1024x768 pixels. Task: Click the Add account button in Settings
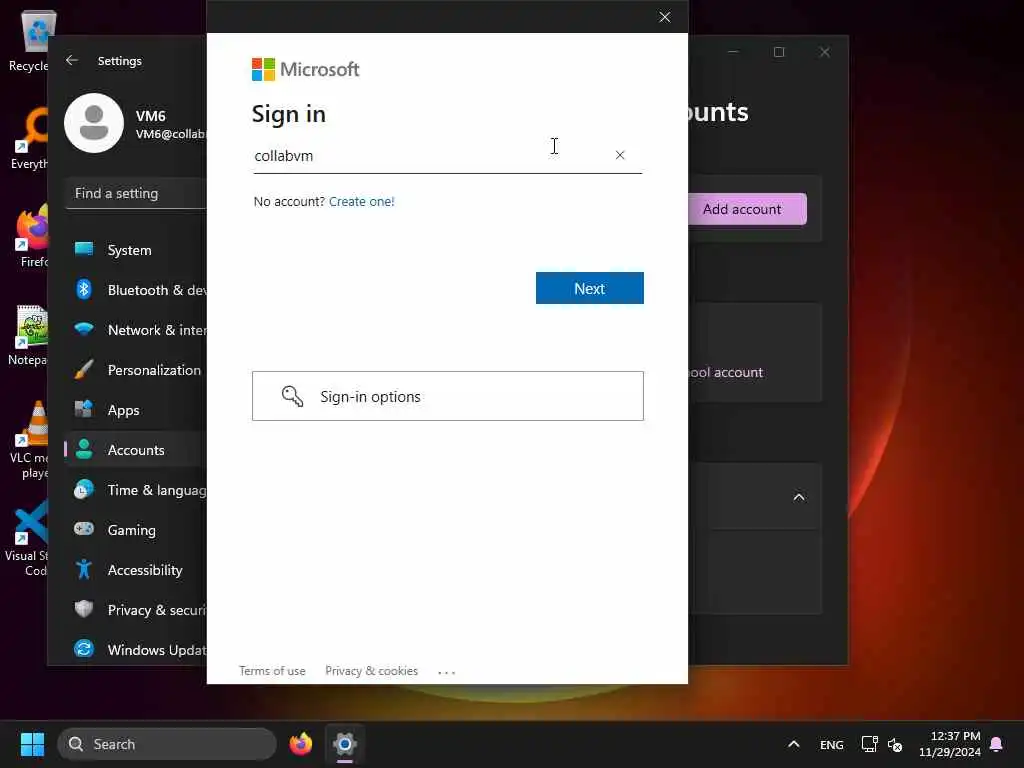pyautogui.click(x=747, y=209)
